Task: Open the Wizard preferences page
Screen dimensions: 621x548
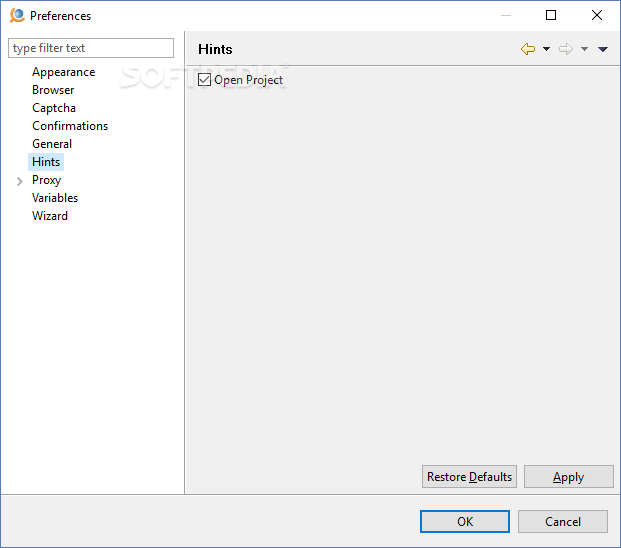Action: 50,216
